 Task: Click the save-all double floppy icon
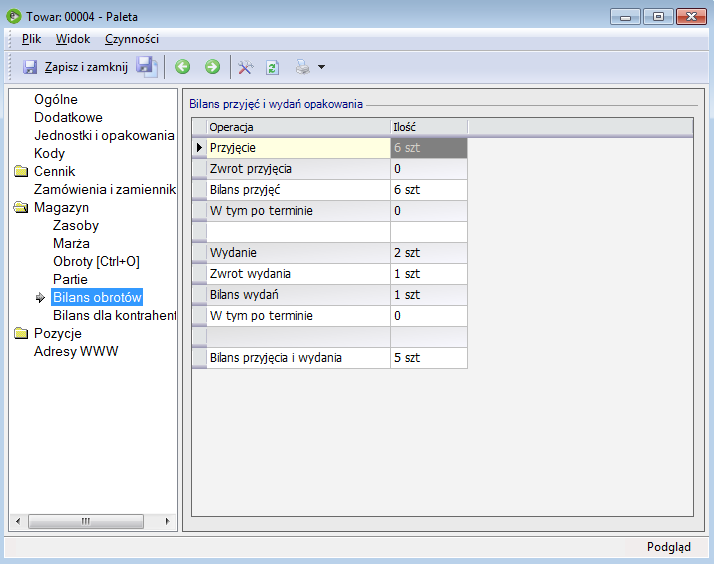click(x=147, y=67)
